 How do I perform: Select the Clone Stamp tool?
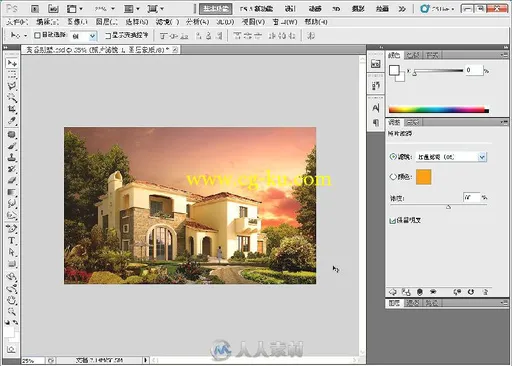12,157
